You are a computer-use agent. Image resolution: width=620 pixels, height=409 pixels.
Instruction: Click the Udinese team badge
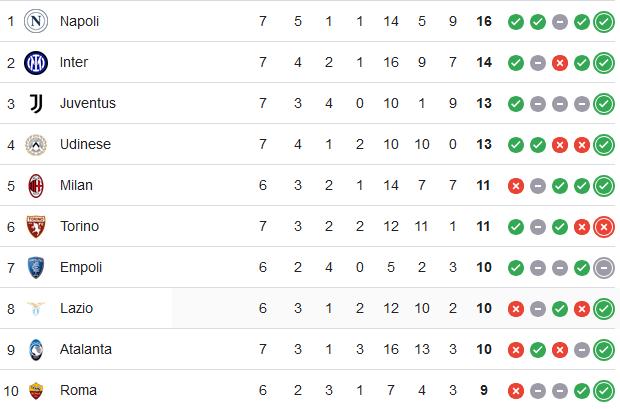tap(36, 145)
